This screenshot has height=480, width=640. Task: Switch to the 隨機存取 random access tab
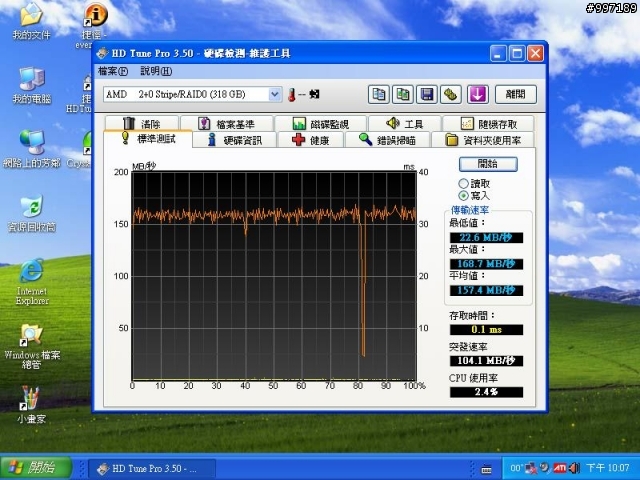point(488,123)
